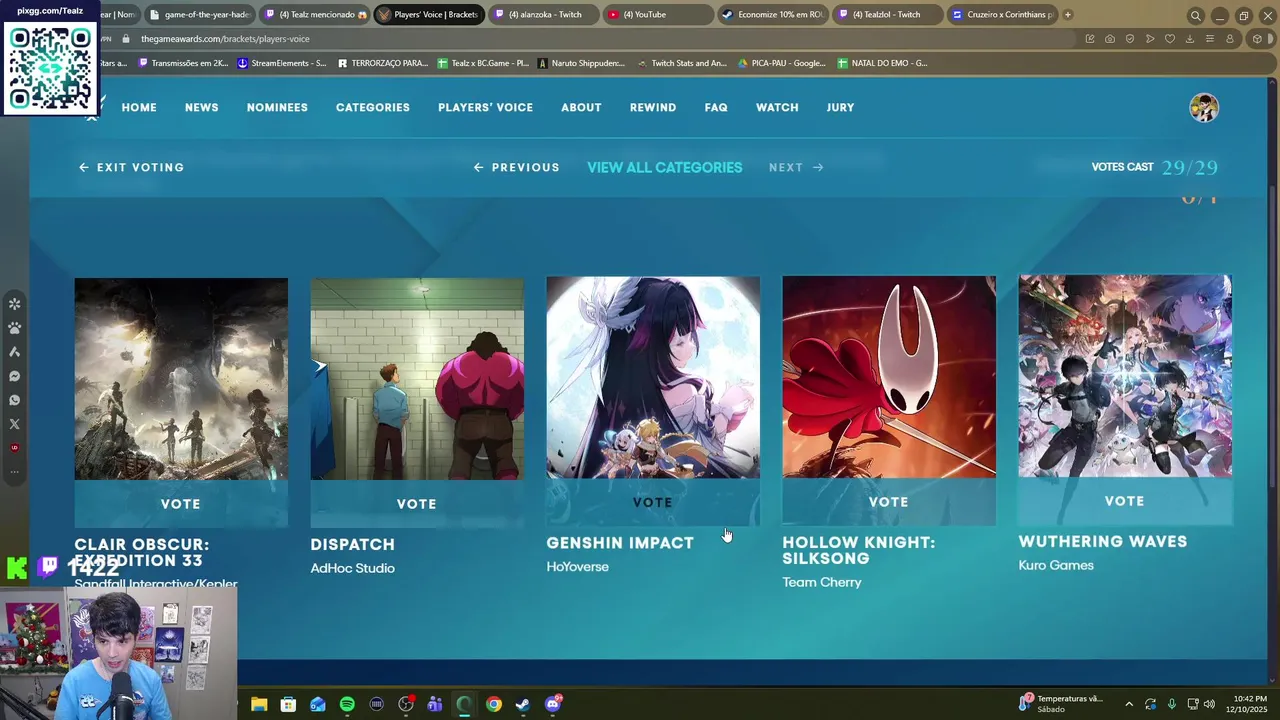1280x720 pixels.
Task: Open the Naruto Shippuden bookmark
Action: click(581, 63)
